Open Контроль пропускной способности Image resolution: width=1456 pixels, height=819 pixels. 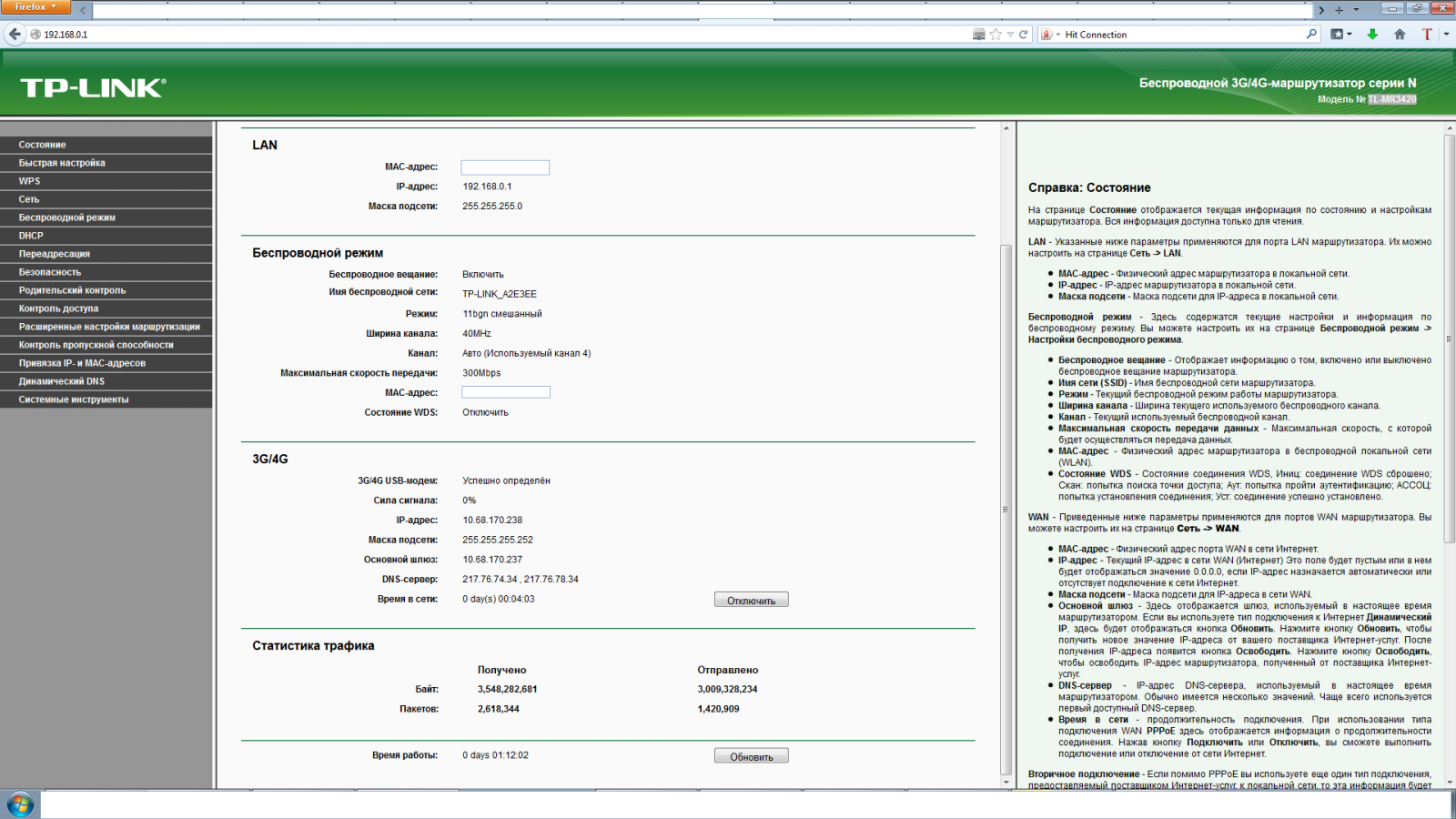pyautogui.click(x=106, y=345)
